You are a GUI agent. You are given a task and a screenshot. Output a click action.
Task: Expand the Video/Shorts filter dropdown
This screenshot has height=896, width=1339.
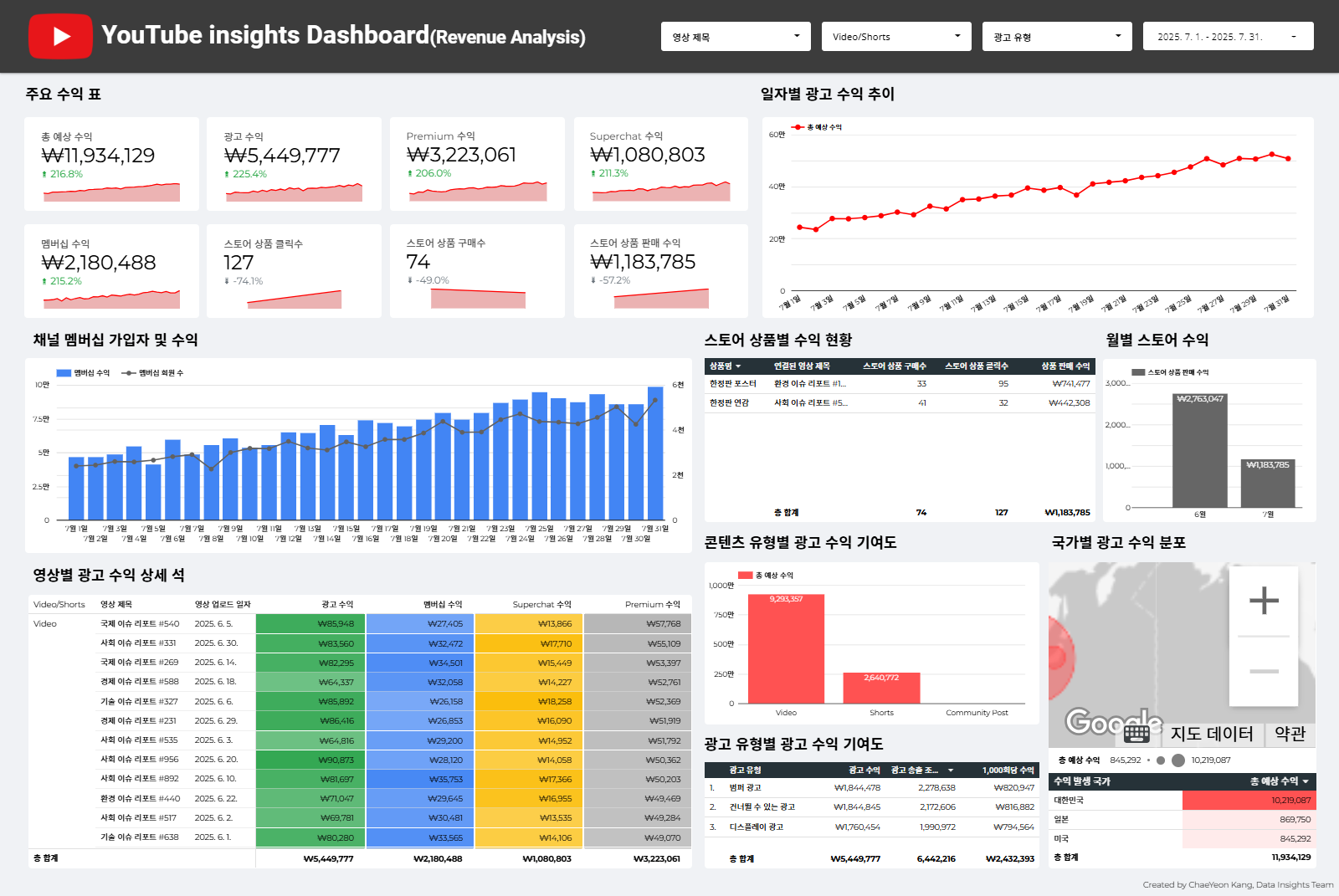(x=896, y=37)
